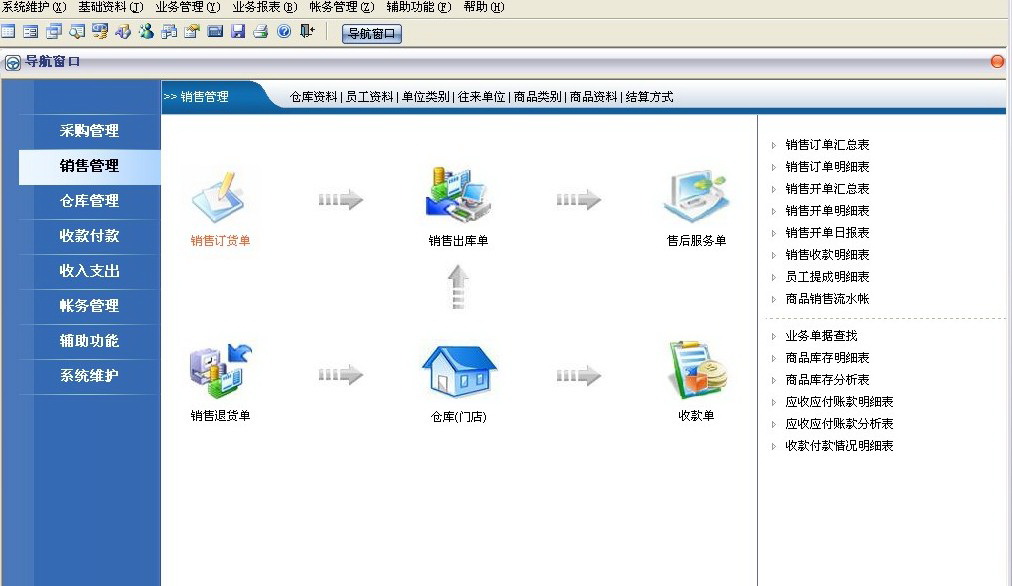The width and height of the screenshot is (1012, 586).
Task: Close the navigation window with red circle
Action: point(997,61)
